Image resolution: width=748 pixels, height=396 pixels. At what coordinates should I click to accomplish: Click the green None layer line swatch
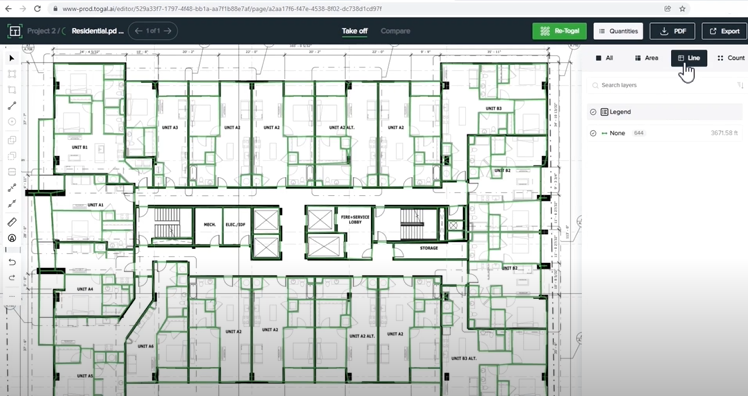pos(604,133)
